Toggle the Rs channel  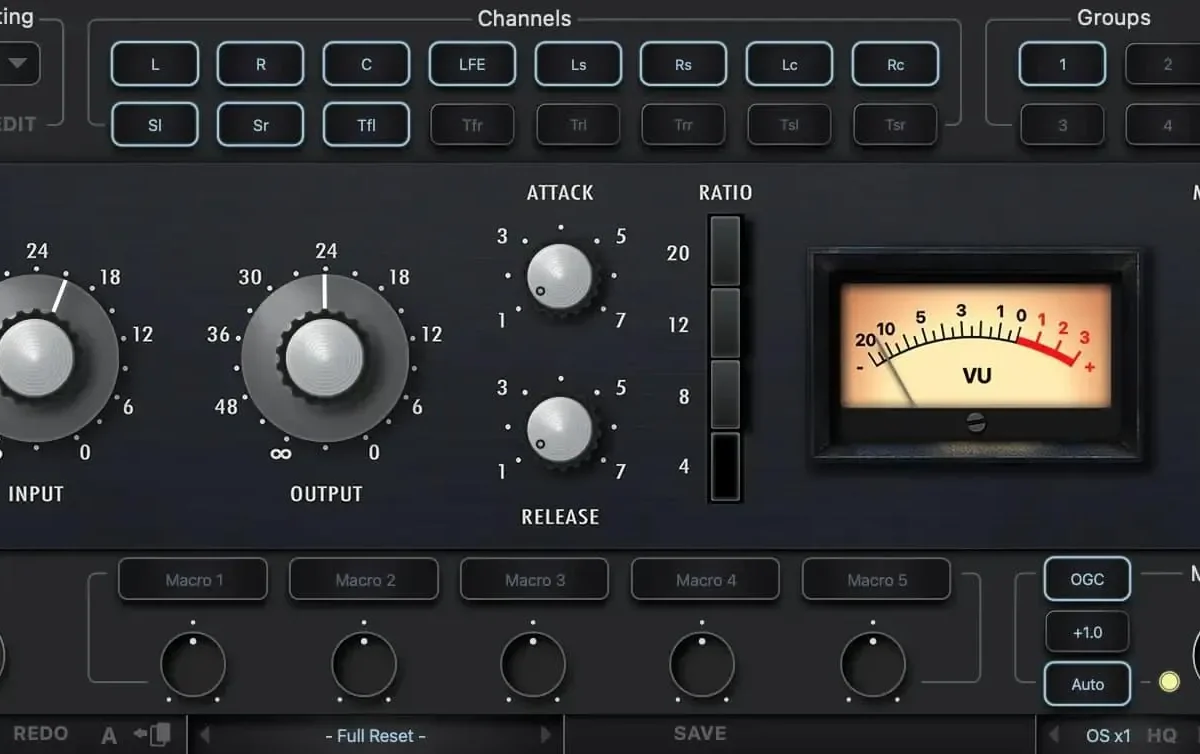coord(683,64)
